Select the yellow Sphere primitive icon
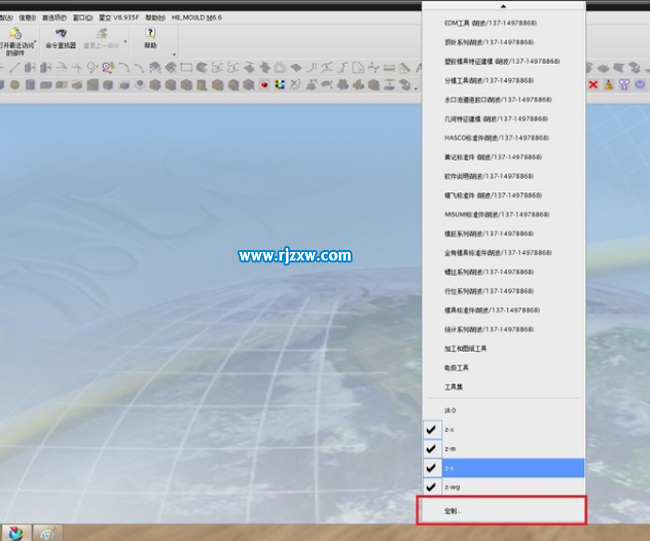650x541 pixels. (x=15, y=85)
